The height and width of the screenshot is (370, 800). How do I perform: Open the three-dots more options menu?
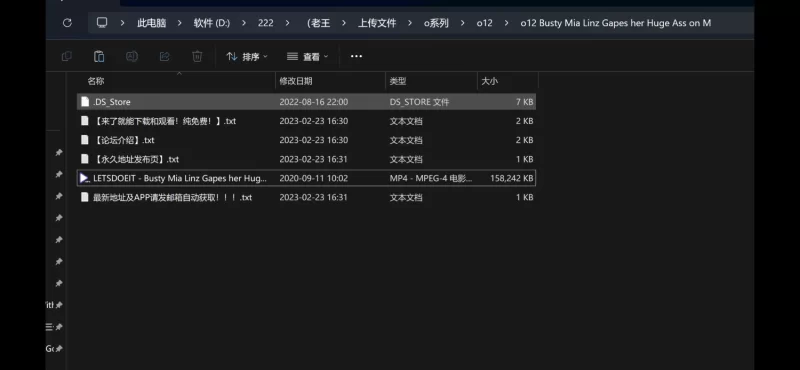pos(356,56)
